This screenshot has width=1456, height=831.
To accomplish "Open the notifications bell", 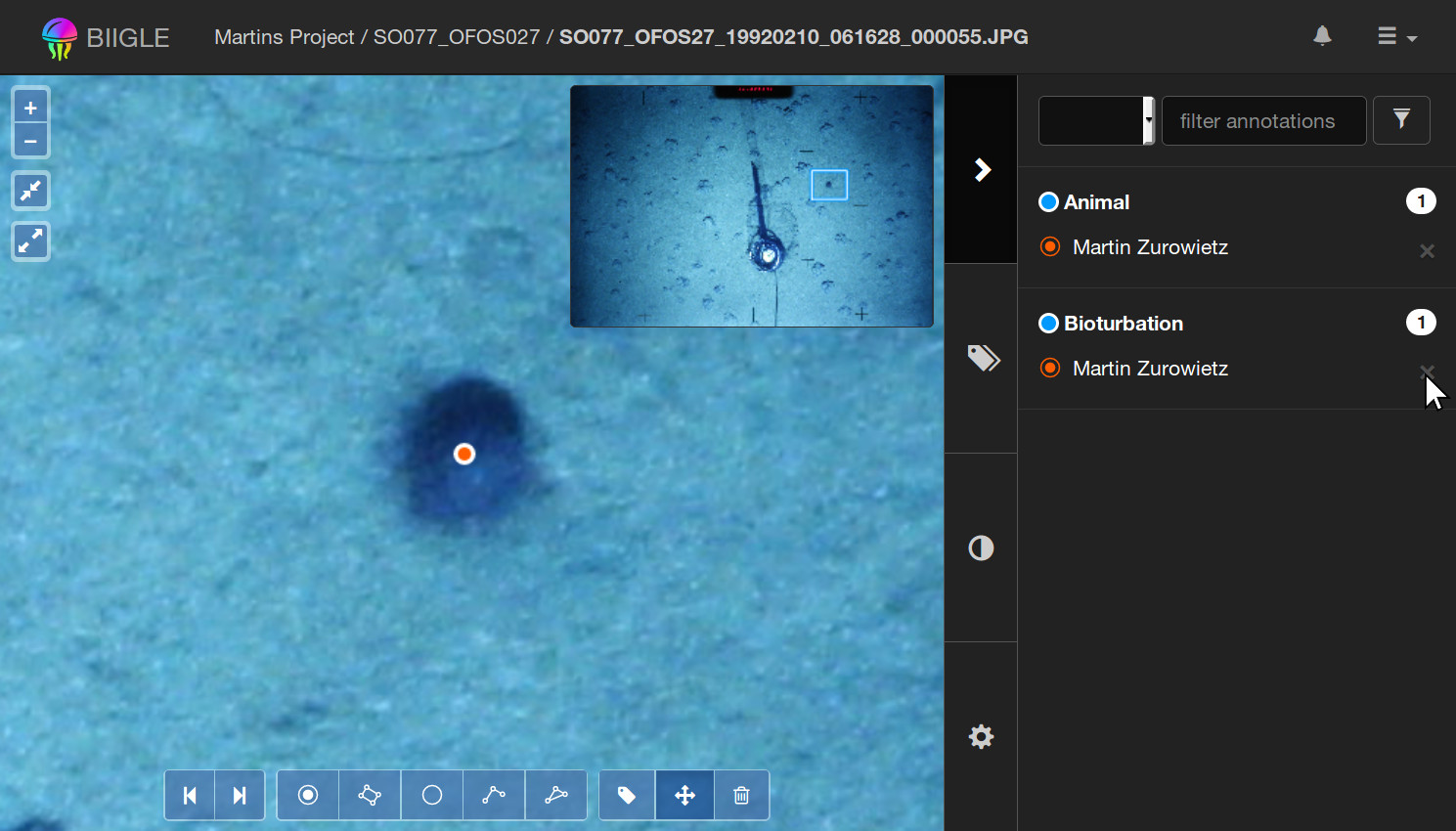I will (x=1322, y=37).
